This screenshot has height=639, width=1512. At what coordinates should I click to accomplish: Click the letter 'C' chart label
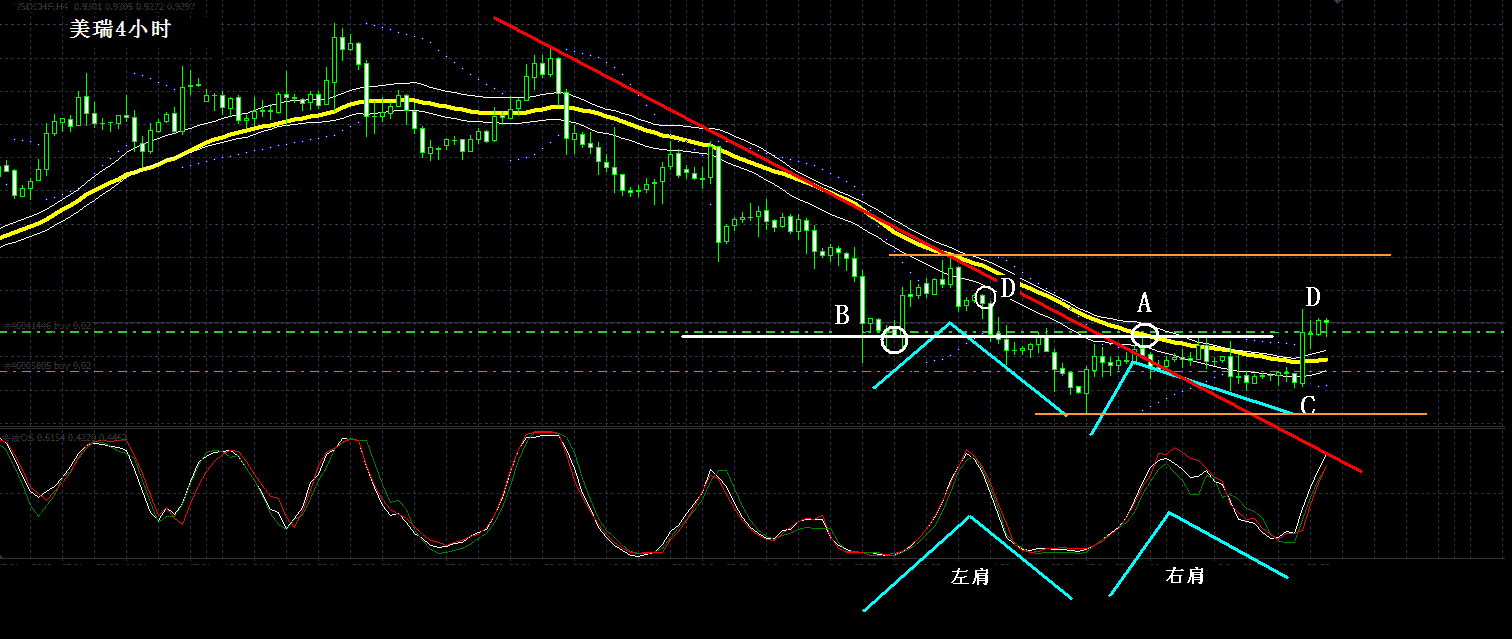point(1307,405)
